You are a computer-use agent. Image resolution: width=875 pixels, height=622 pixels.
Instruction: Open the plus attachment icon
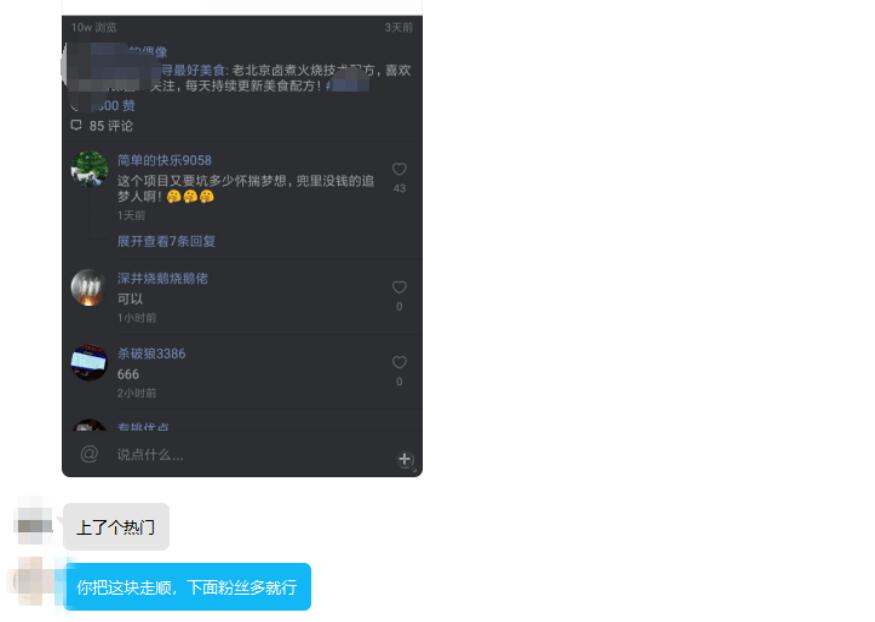tap(405, 459)
